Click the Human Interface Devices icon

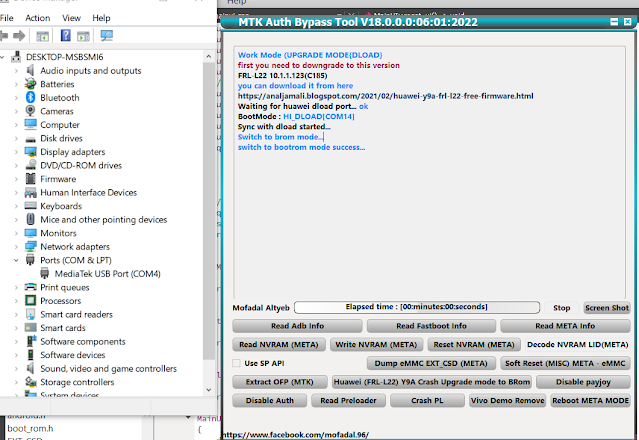point(31,192)
